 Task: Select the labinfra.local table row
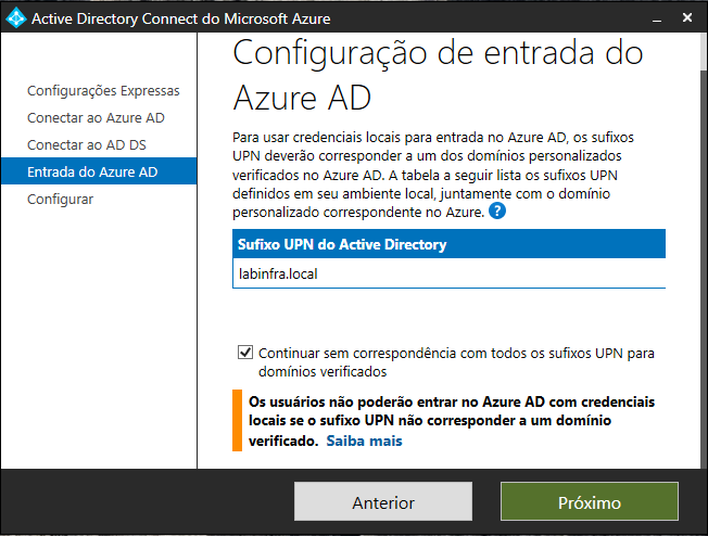click(x=449, y=274)
